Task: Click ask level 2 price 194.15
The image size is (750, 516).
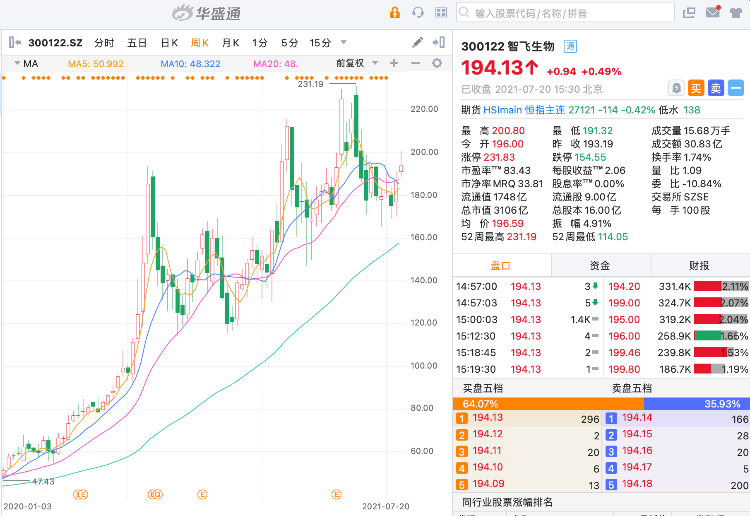Action: coord(637,434)
